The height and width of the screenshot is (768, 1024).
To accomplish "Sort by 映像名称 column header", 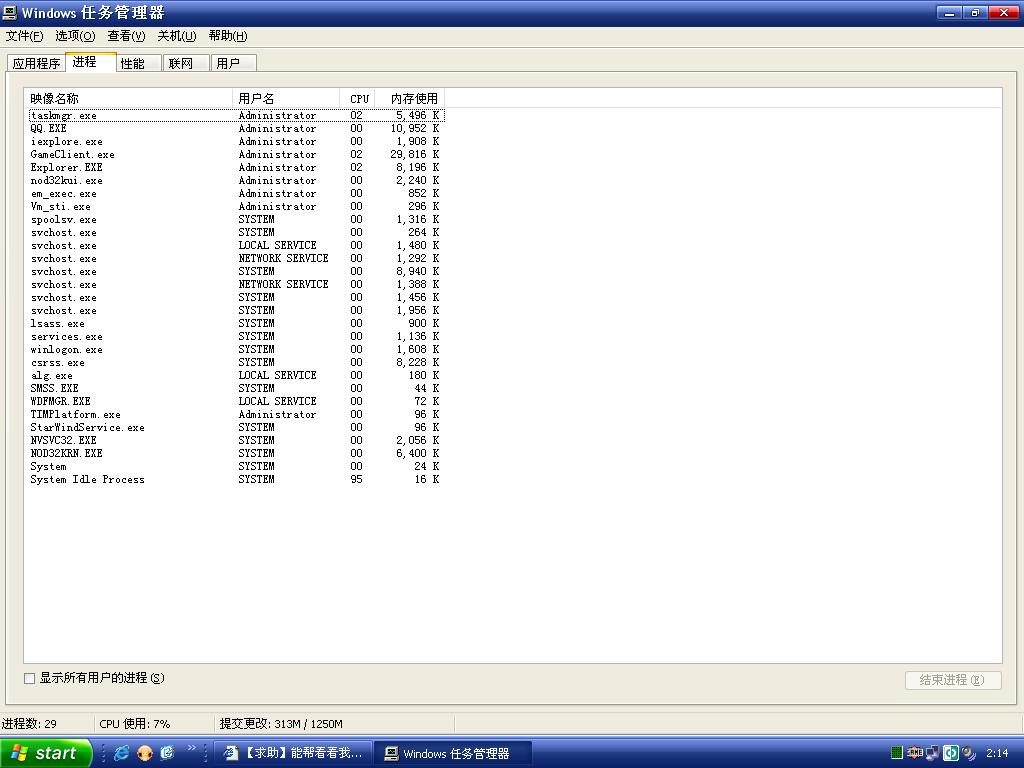I will (129, 99).
